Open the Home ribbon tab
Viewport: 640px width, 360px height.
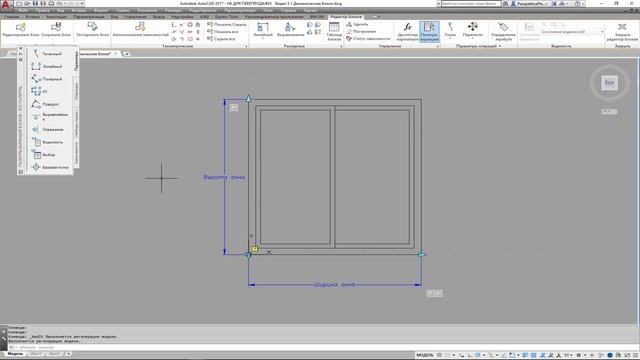coord(11,17)
